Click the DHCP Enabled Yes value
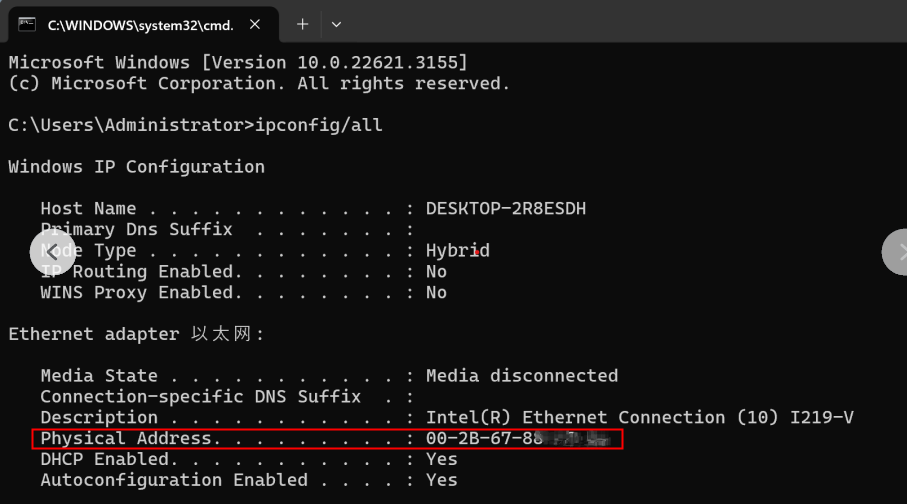Screen dimensions: 907x504 point(441,459)
